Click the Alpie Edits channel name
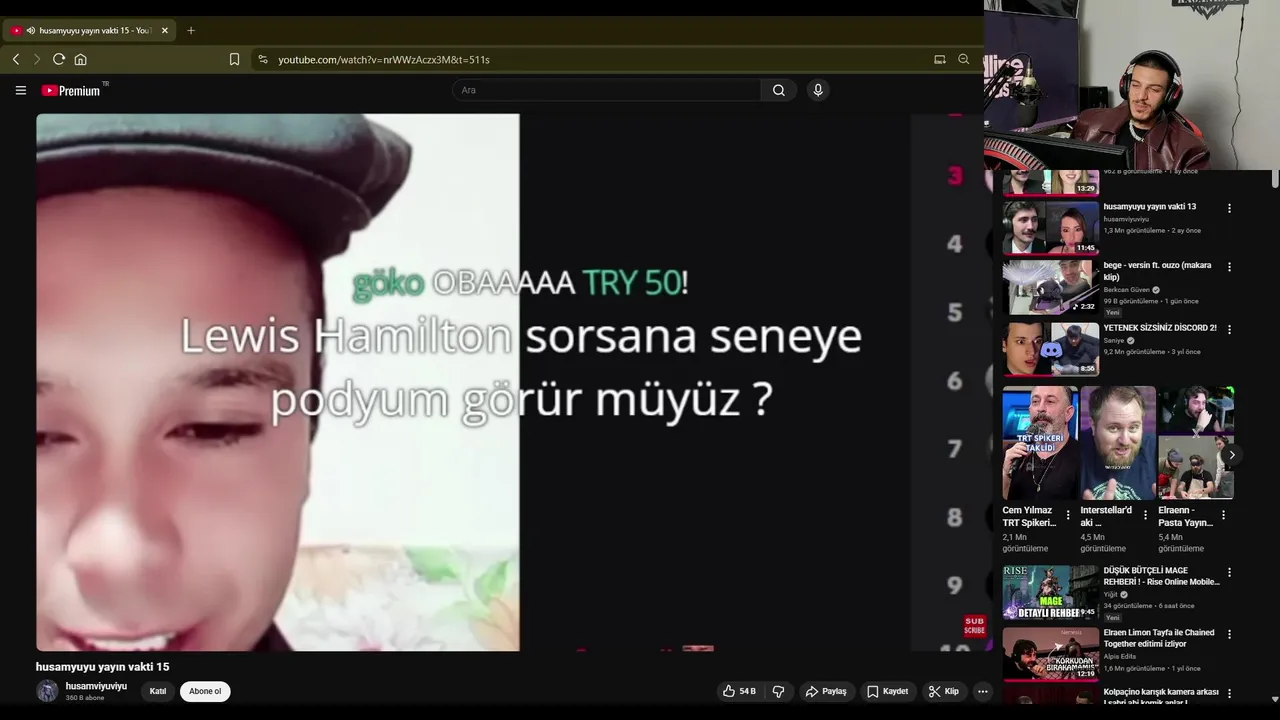Image resolution: width=1280 pixels, height=720 pixels. point(1120,657)
